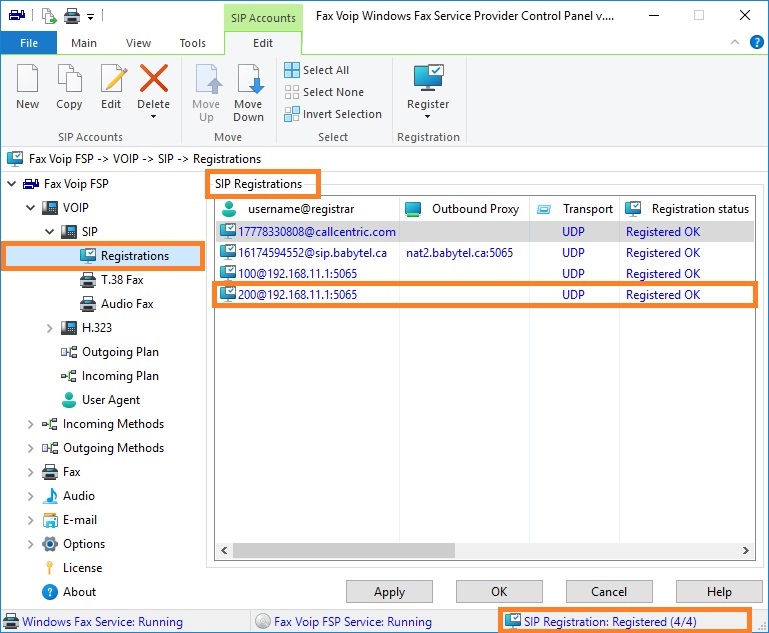Switch to the Edit ribbon tab
This screenshot has width=769, height=633.
pyautogui.click(x=263, y=43)
